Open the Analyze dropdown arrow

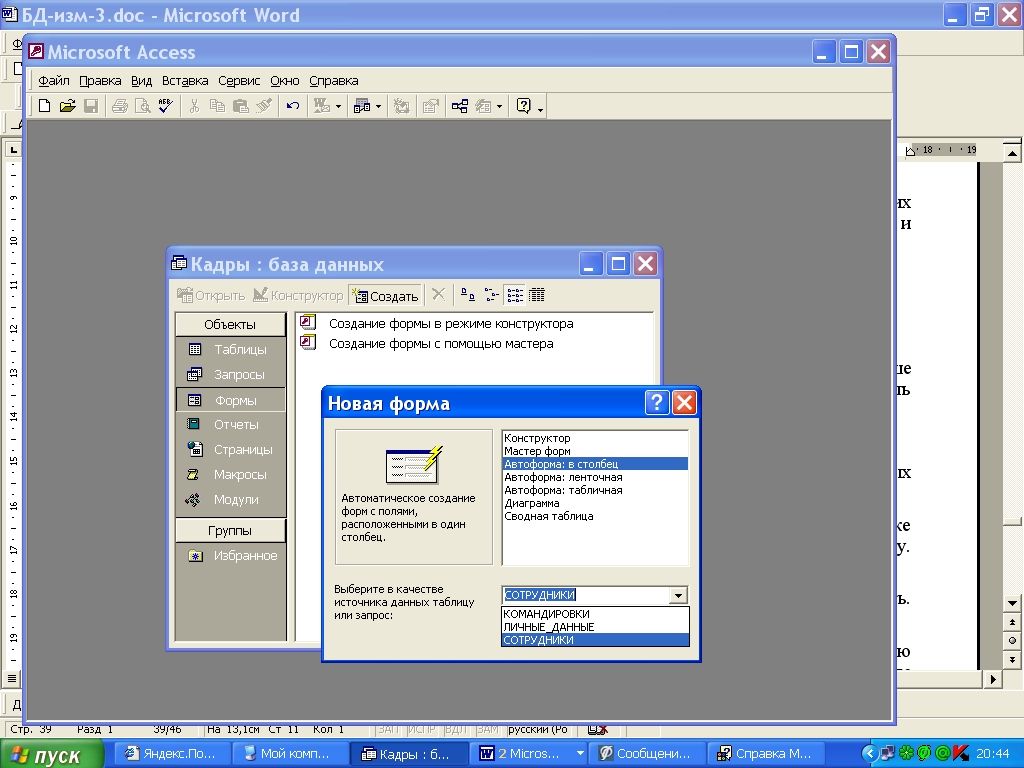pyautogui.click(x=378, y=106)
